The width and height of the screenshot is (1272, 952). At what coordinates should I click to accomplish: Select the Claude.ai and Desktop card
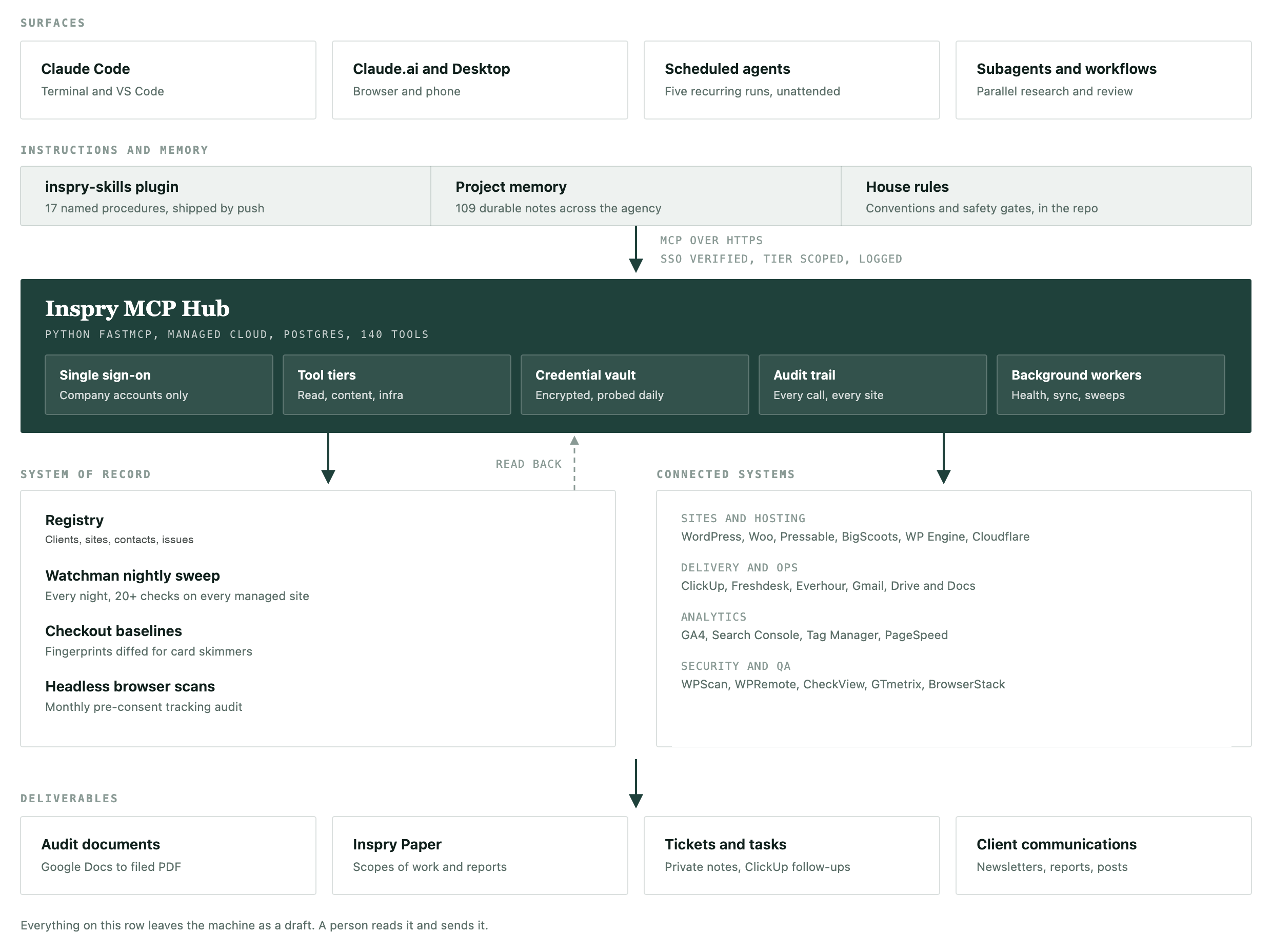pyautogui.click(x=480, y=80)
